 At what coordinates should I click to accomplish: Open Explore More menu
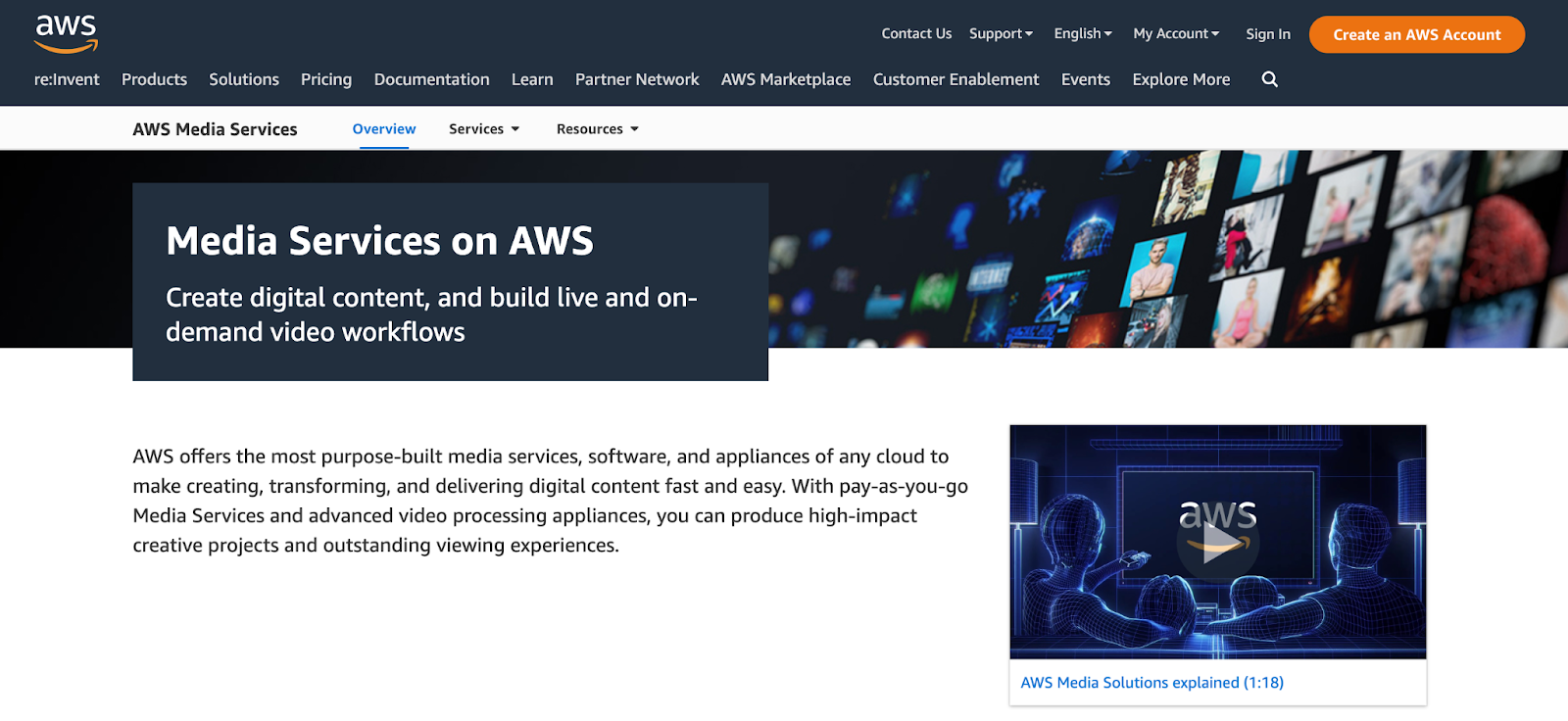pyautogui.click(x=1181, y=79)
